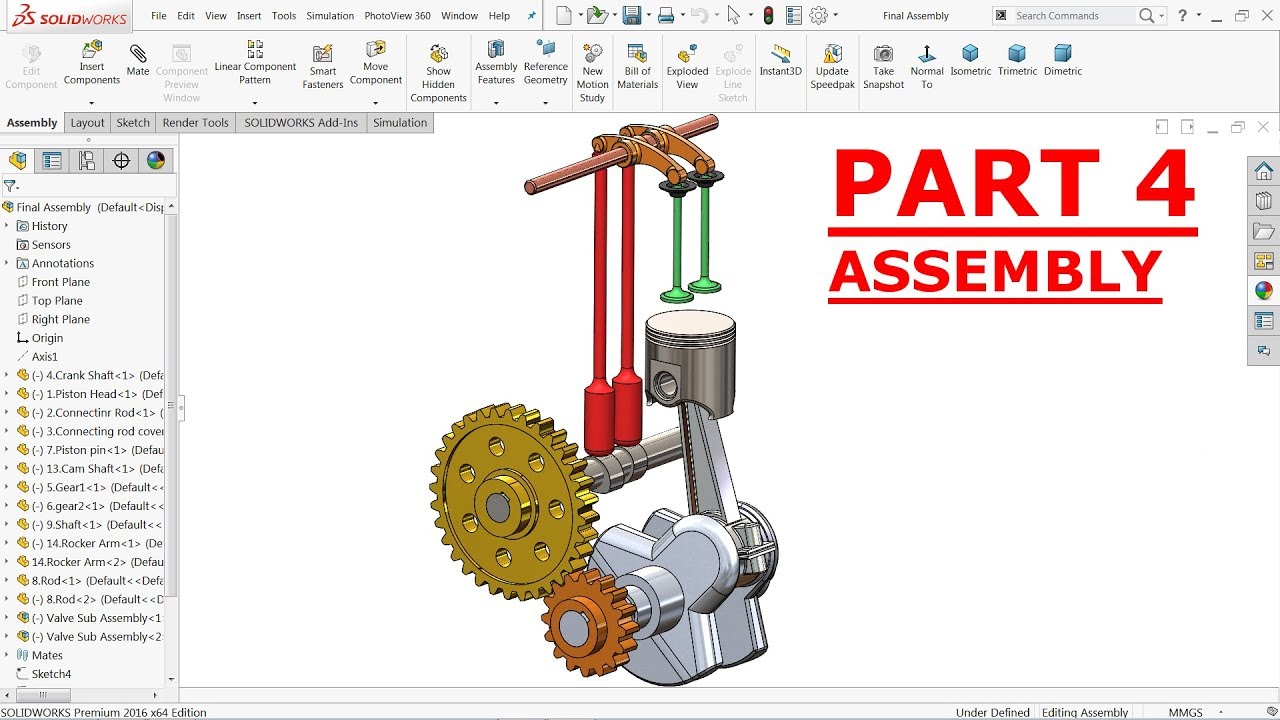Open Assembly Features tool
This screenshot has height=720, width=1280.
coord(496,62)
